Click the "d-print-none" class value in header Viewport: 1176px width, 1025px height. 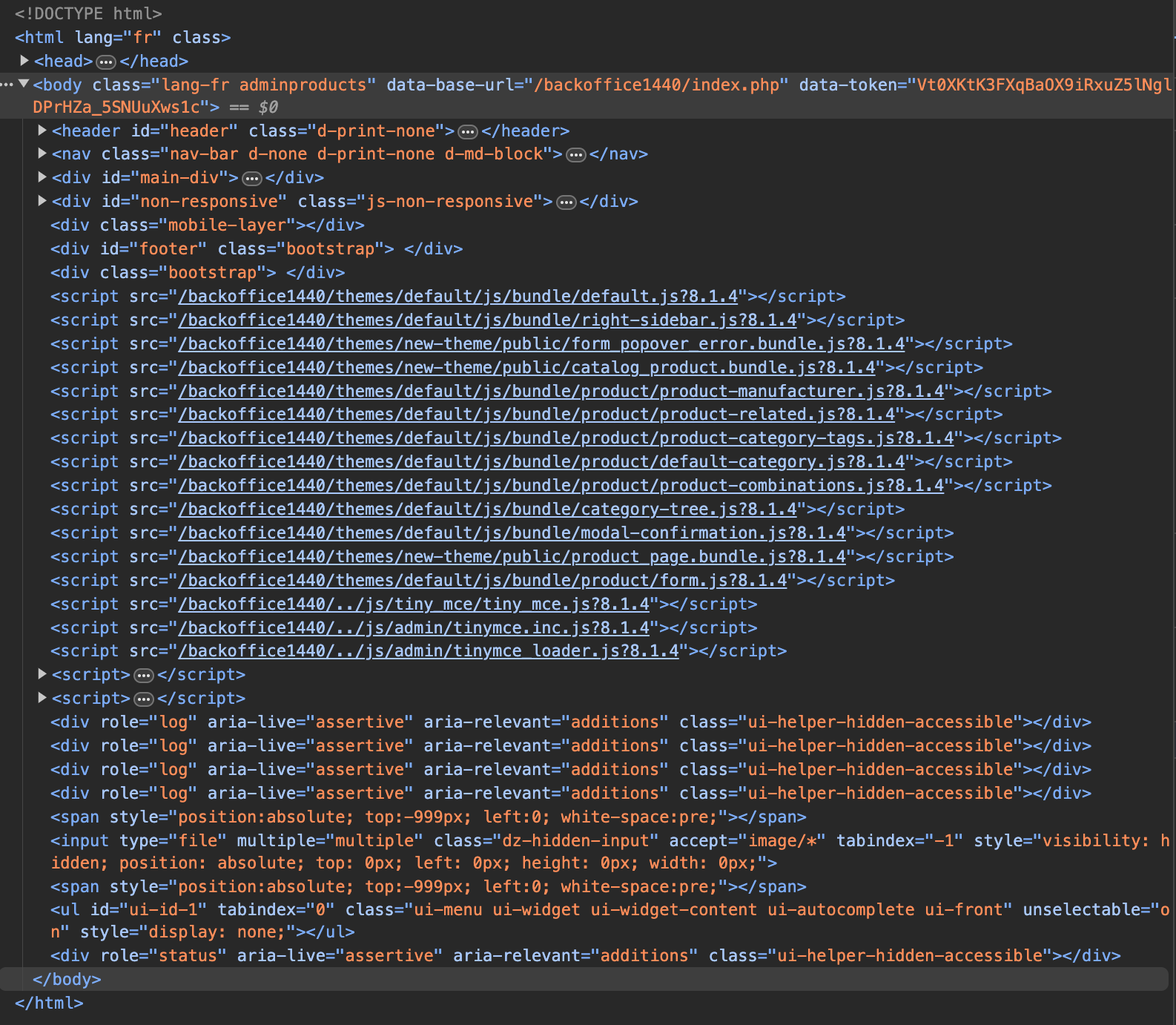[x=376, y=131]
